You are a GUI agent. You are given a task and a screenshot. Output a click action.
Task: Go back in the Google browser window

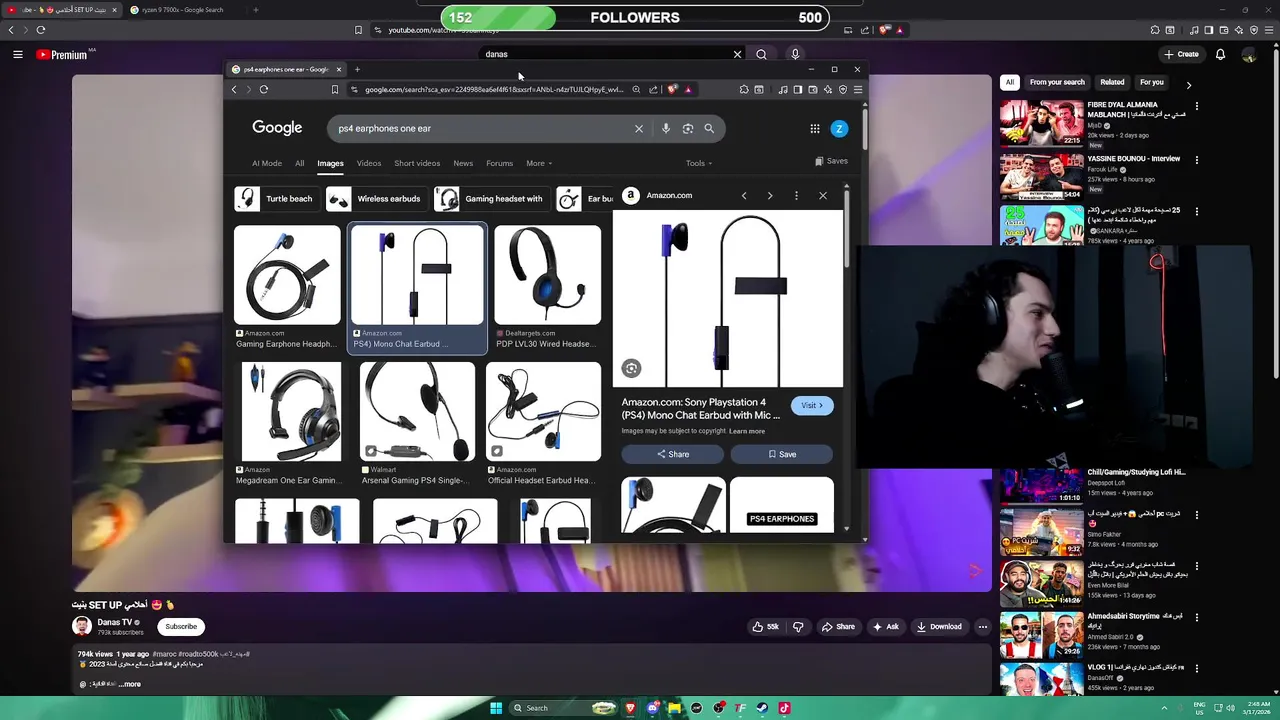[234, 89]
